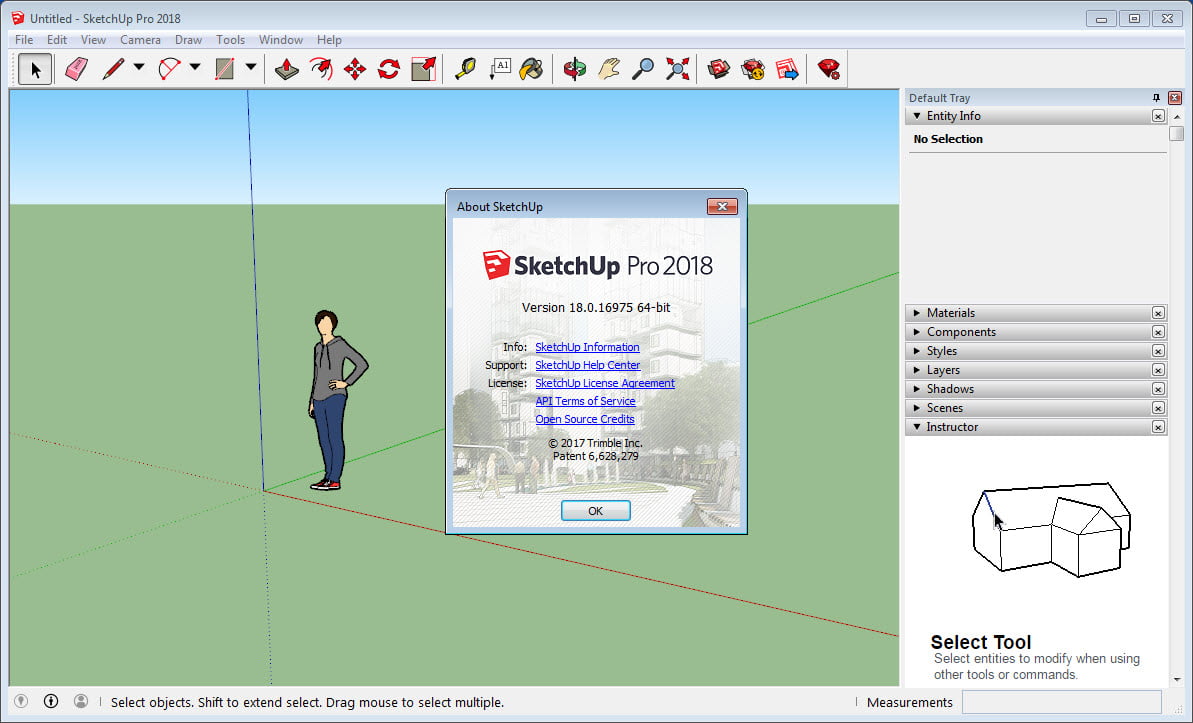Open the File menu
Screen dimensions: 1193x723
coord(24,40)
